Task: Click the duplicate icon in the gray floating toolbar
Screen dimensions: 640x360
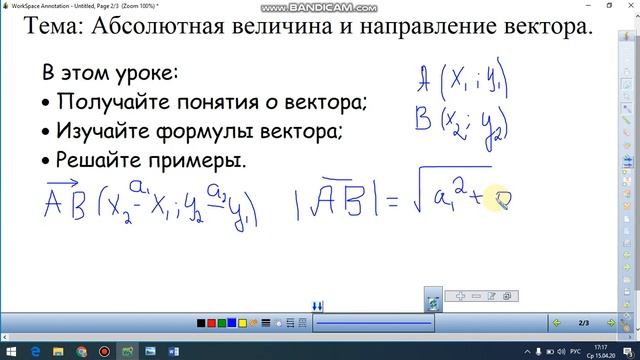Action: click(507, 296)
